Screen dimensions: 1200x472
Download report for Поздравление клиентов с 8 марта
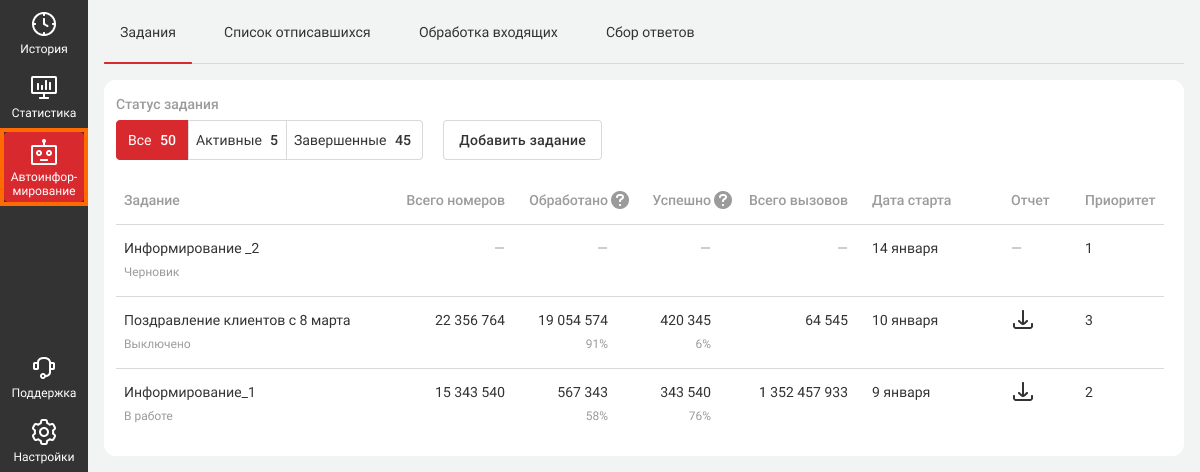pyautogui.click(x=1022, y=321)
